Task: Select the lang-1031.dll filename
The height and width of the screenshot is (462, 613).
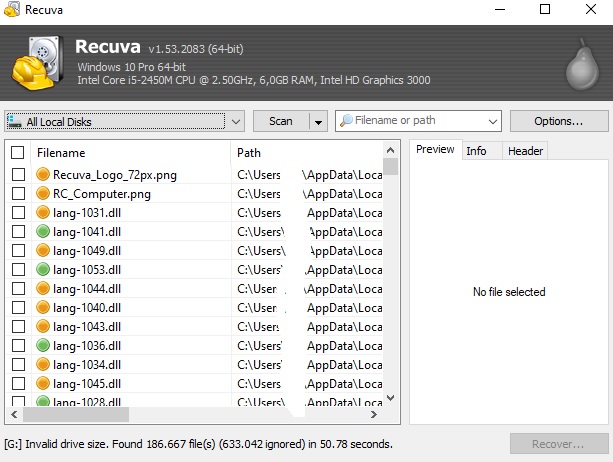Action: coord(87,213)
